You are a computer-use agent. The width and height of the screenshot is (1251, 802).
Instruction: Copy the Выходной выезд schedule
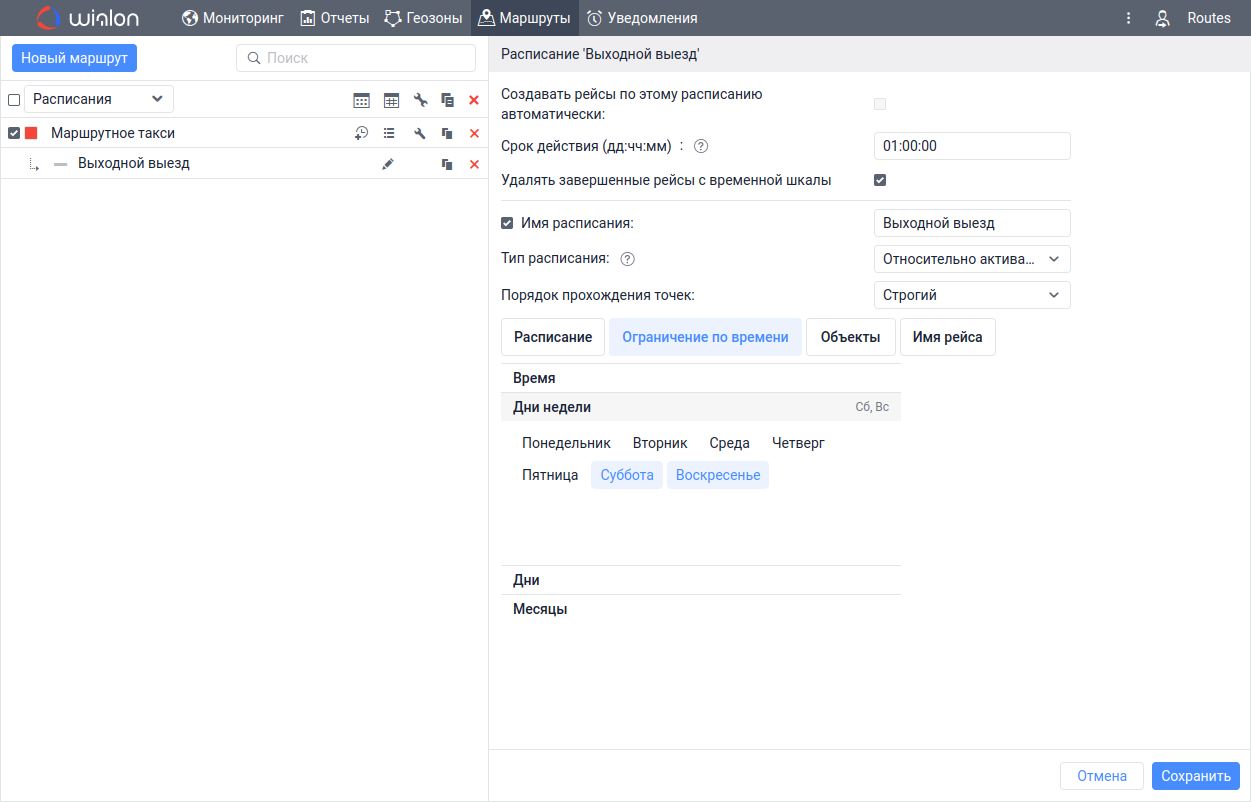pyautogui.click(x=447, y=164)
